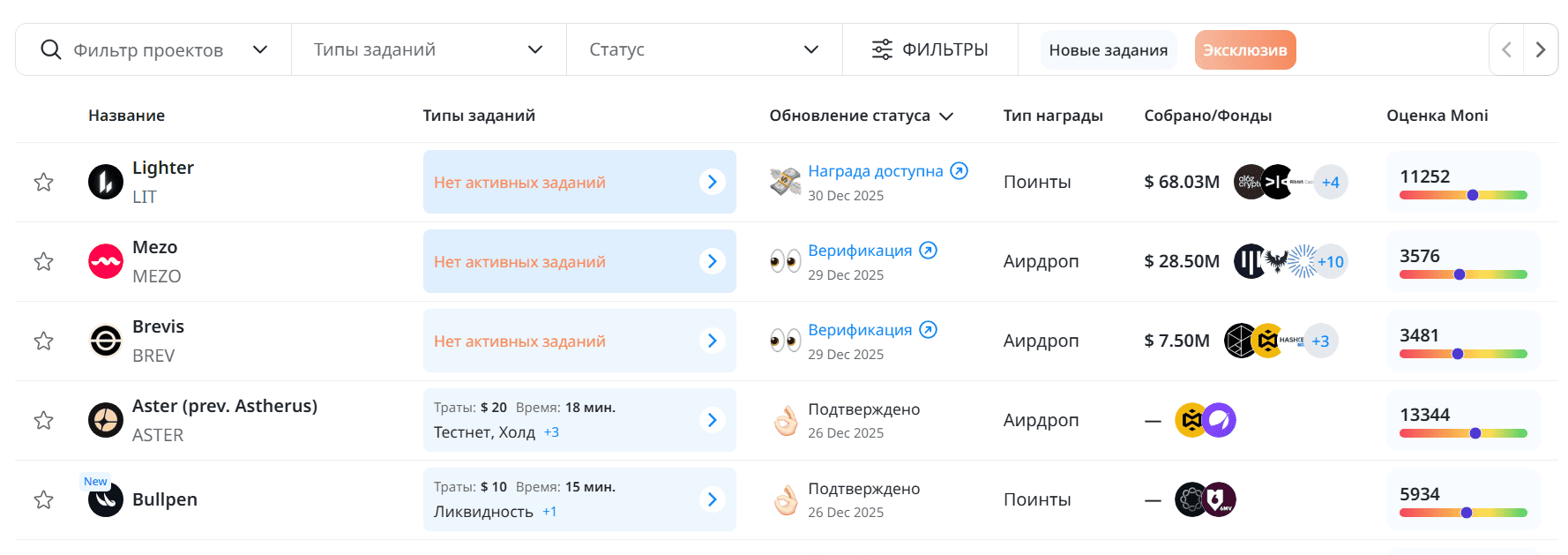Image resolution: width=1568 pixels, height=555 pixels.
Task: Click the Собрано/Фонды column header
Action: (x=1207, y=116)
